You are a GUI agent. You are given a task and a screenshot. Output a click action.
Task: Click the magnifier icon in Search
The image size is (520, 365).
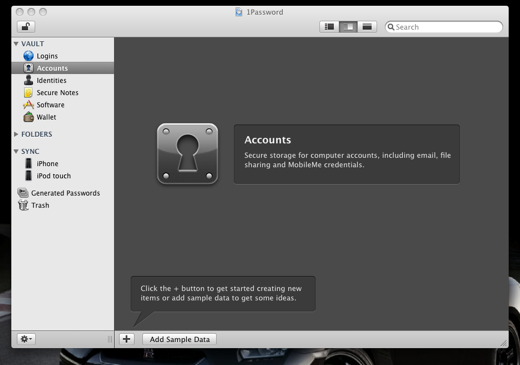tap(391, 27)
